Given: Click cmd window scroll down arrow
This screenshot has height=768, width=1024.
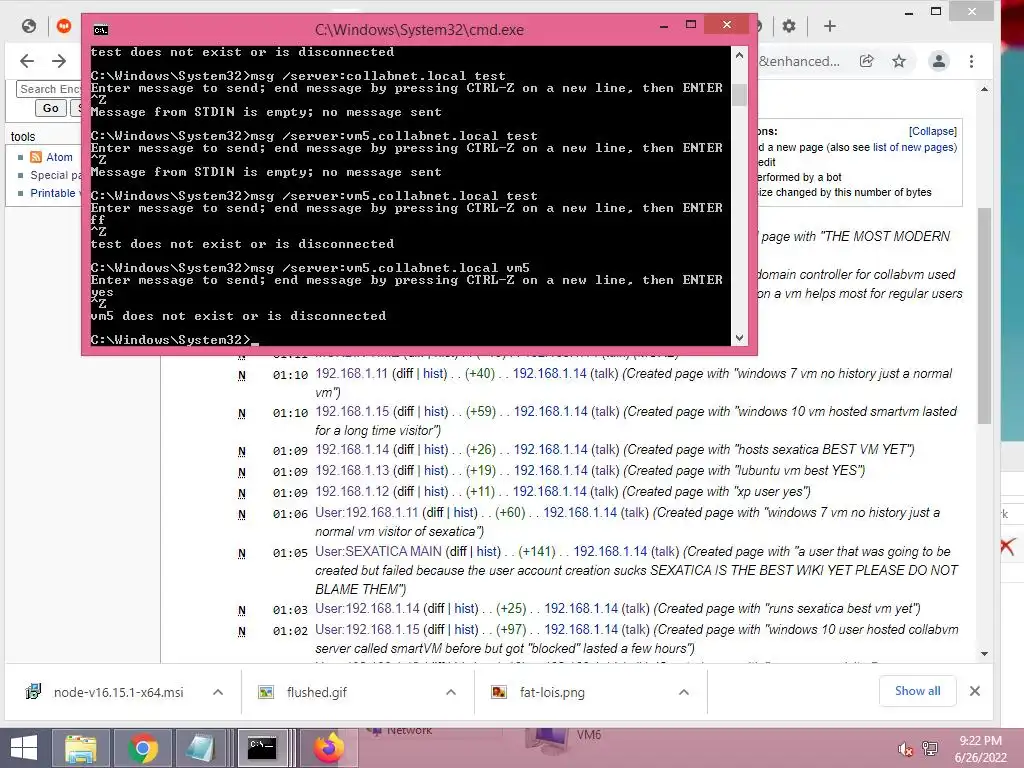Looking at the screenshot, I should [739, 338].
